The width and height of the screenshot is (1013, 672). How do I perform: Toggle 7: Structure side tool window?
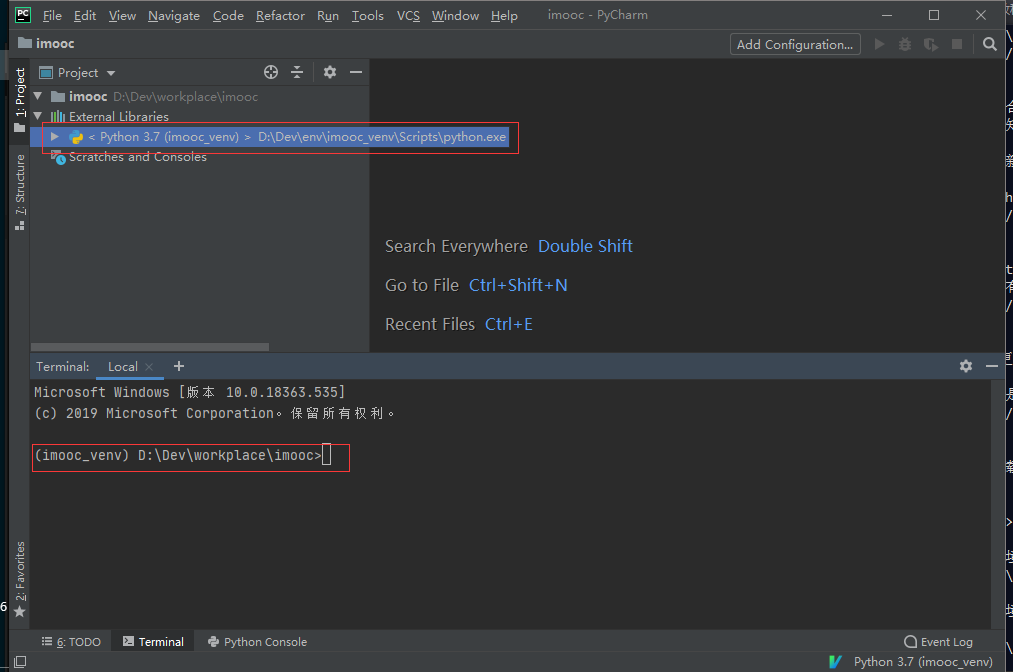coord(19,192)
